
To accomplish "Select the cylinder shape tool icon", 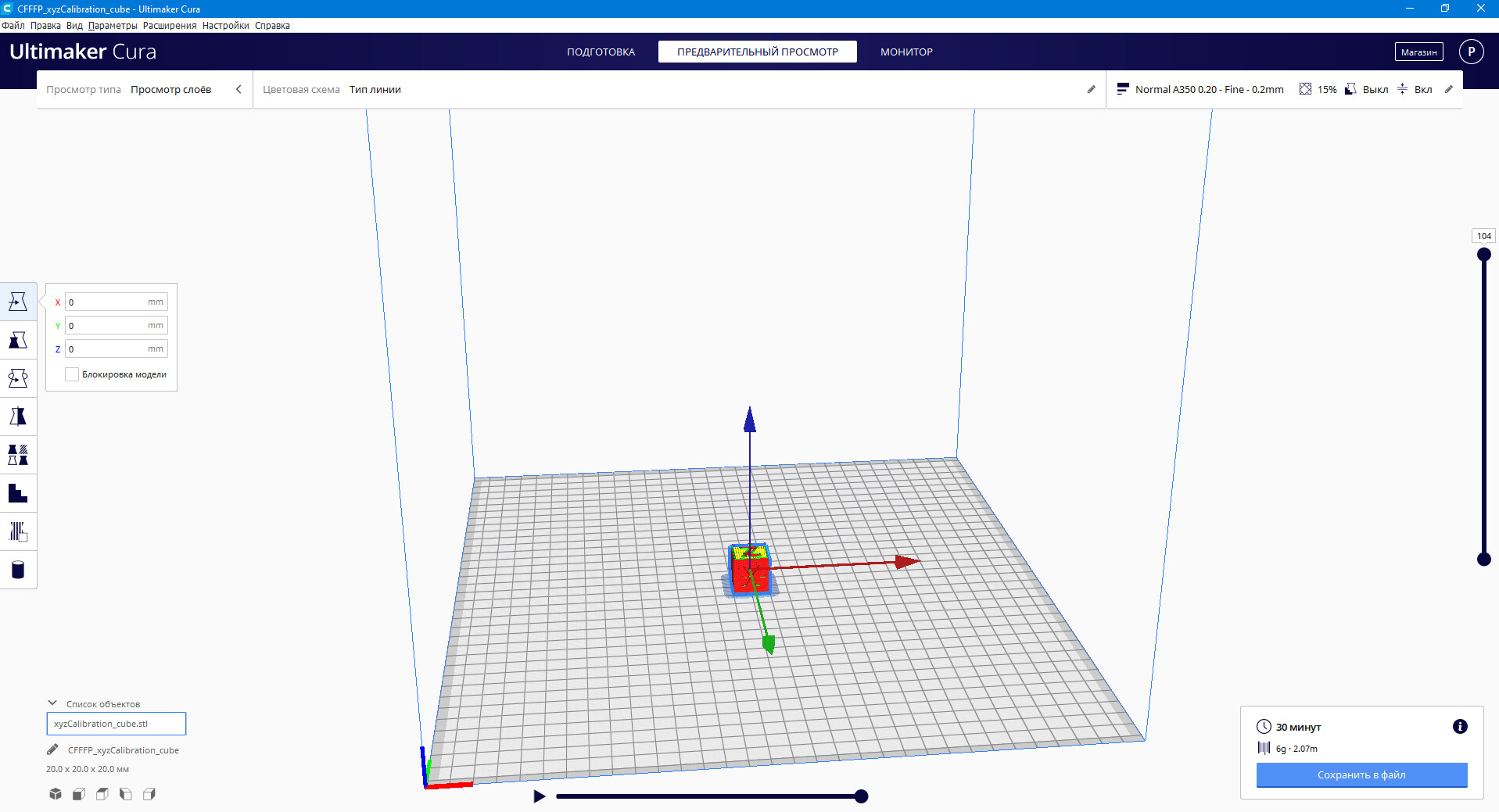I will (x=18, y=570).
